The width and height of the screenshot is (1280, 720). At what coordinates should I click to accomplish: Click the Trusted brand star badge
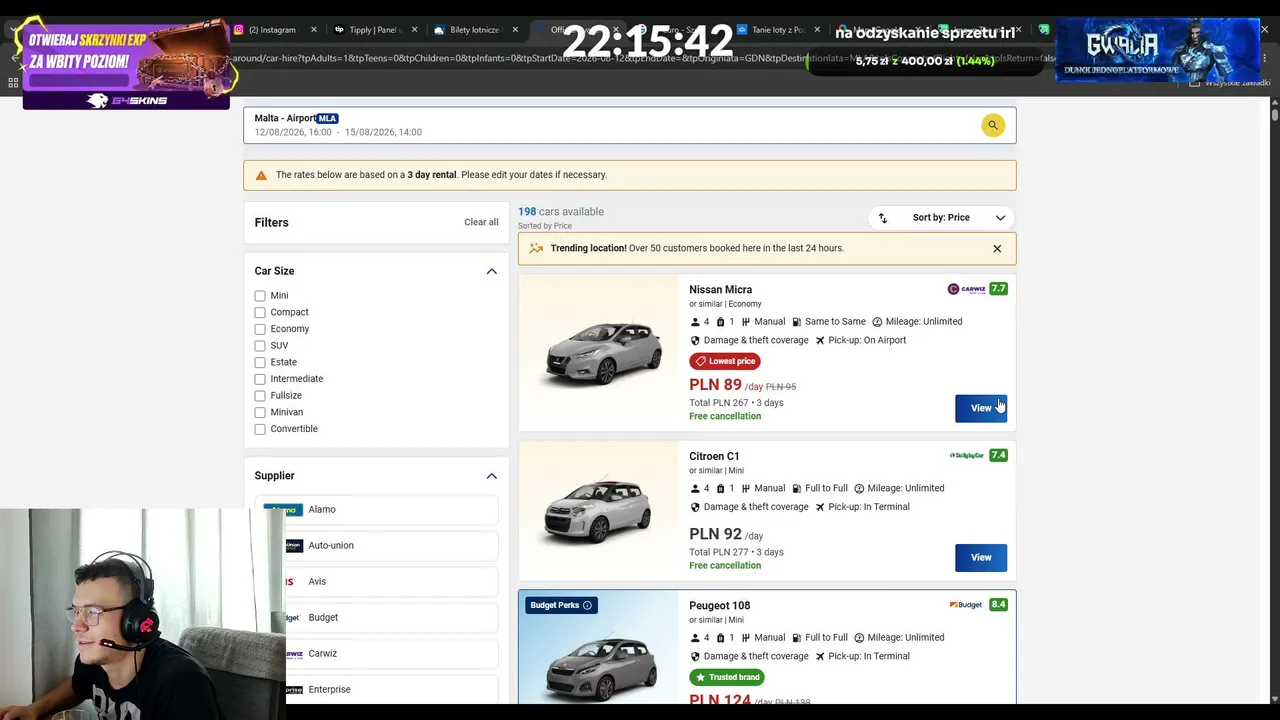click(x=727, y=677)
